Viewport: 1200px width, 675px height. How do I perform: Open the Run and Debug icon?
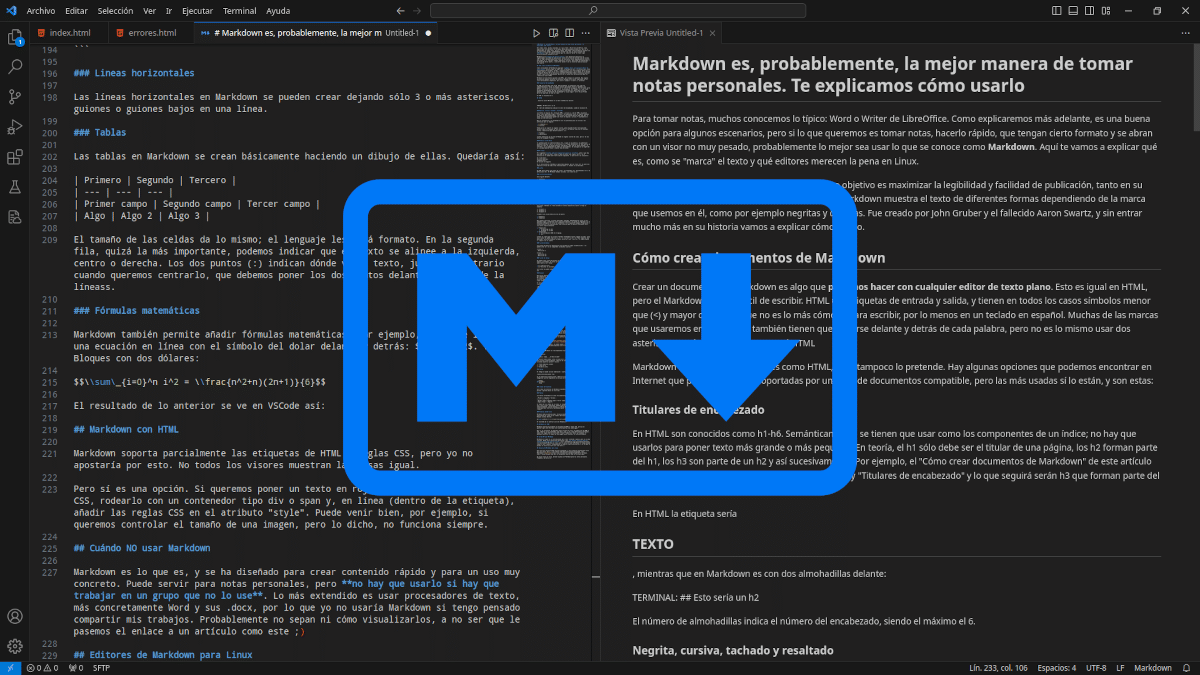click(x=15, y=126)
